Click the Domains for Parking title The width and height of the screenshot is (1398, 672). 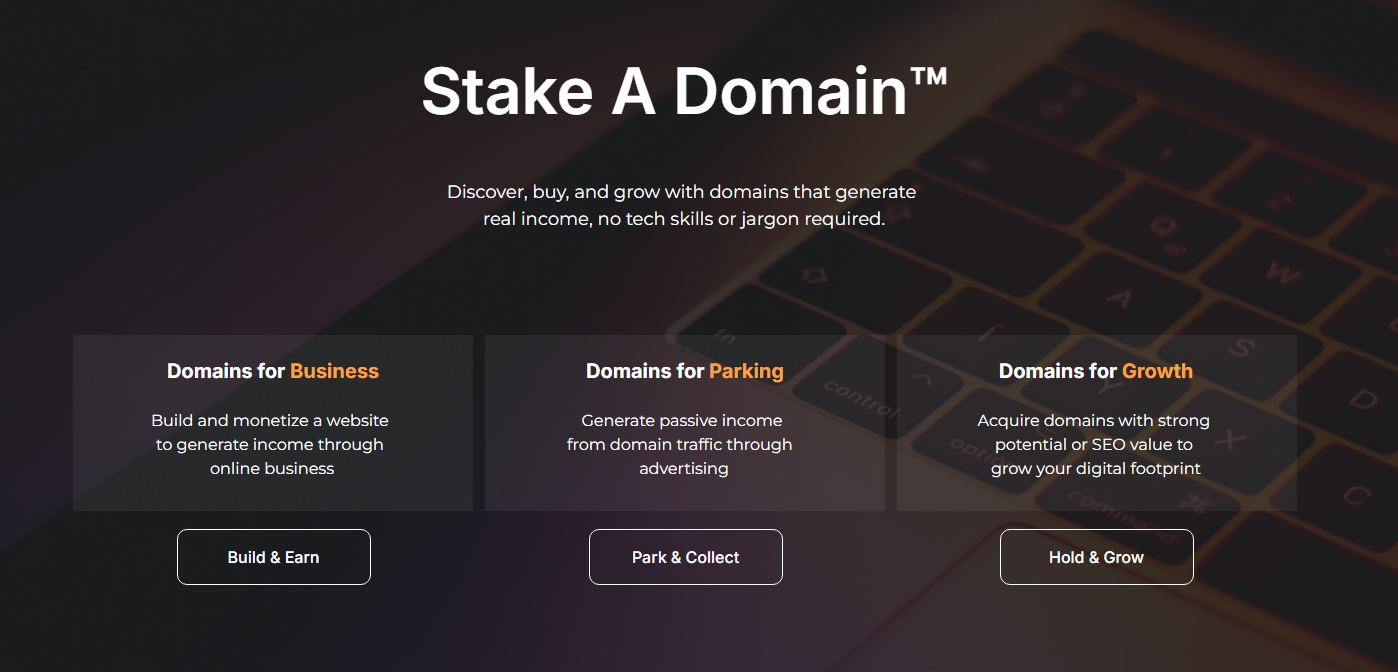tap(684, 371)
